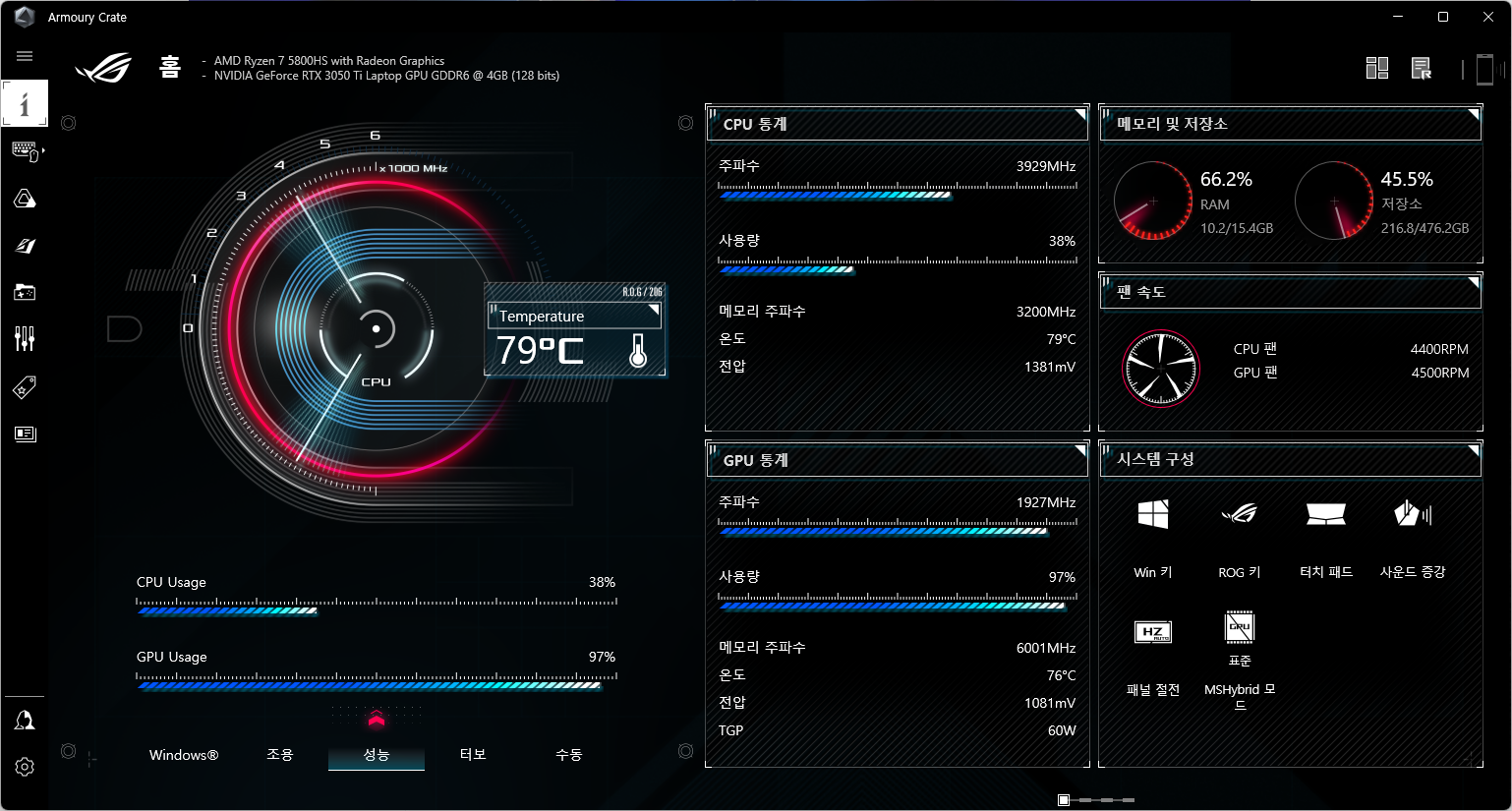Select the Home info sidebar icon
The width and height of the screenshot is (1512, 811).
(25, 103)
